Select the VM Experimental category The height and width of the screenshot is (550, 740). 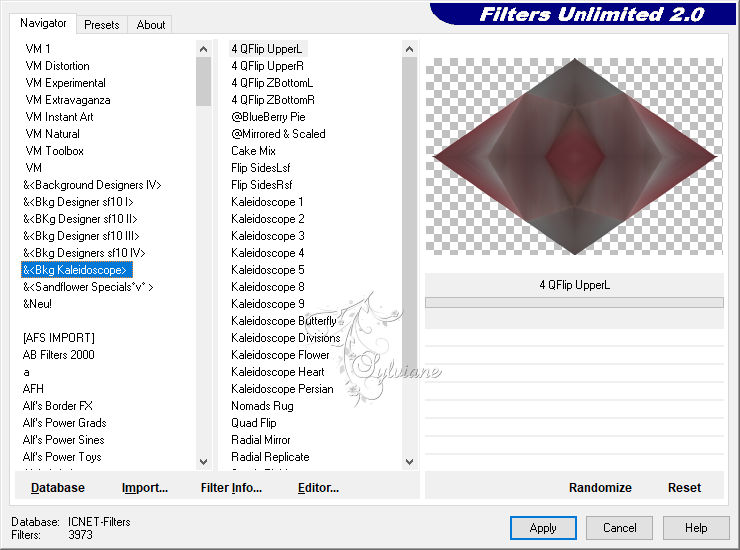(x=66, y=83)
